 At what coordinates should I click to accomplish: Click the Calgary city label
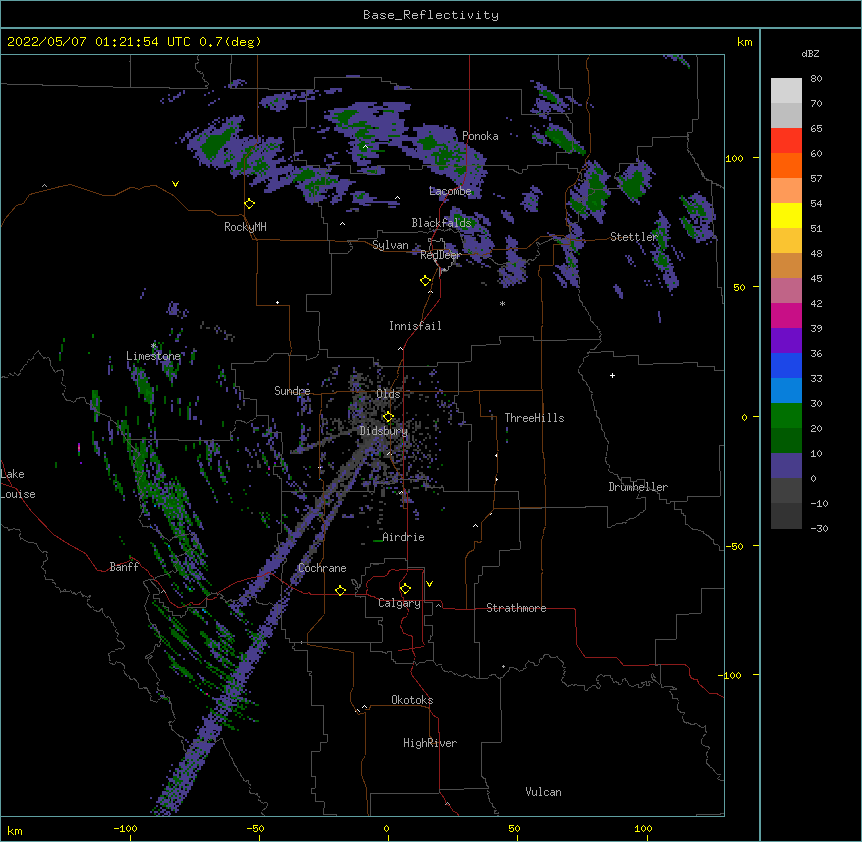(x=399, y=603)
